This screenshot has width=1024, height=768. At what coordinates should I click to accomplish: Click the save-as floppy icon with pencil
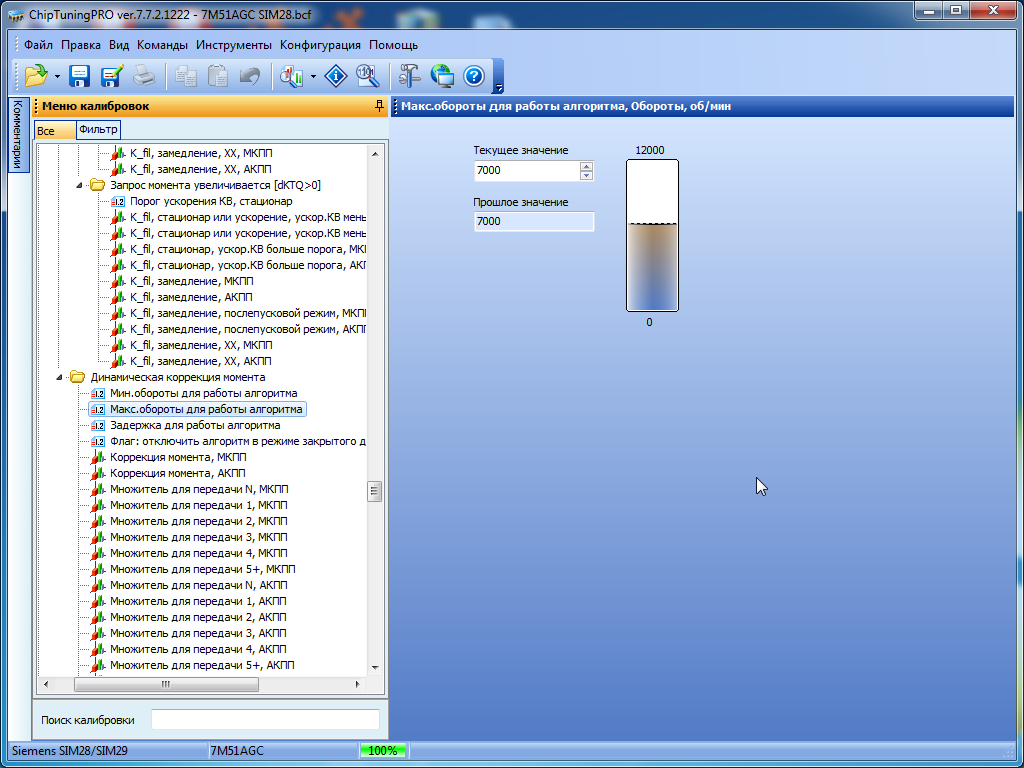click(112, 75)
